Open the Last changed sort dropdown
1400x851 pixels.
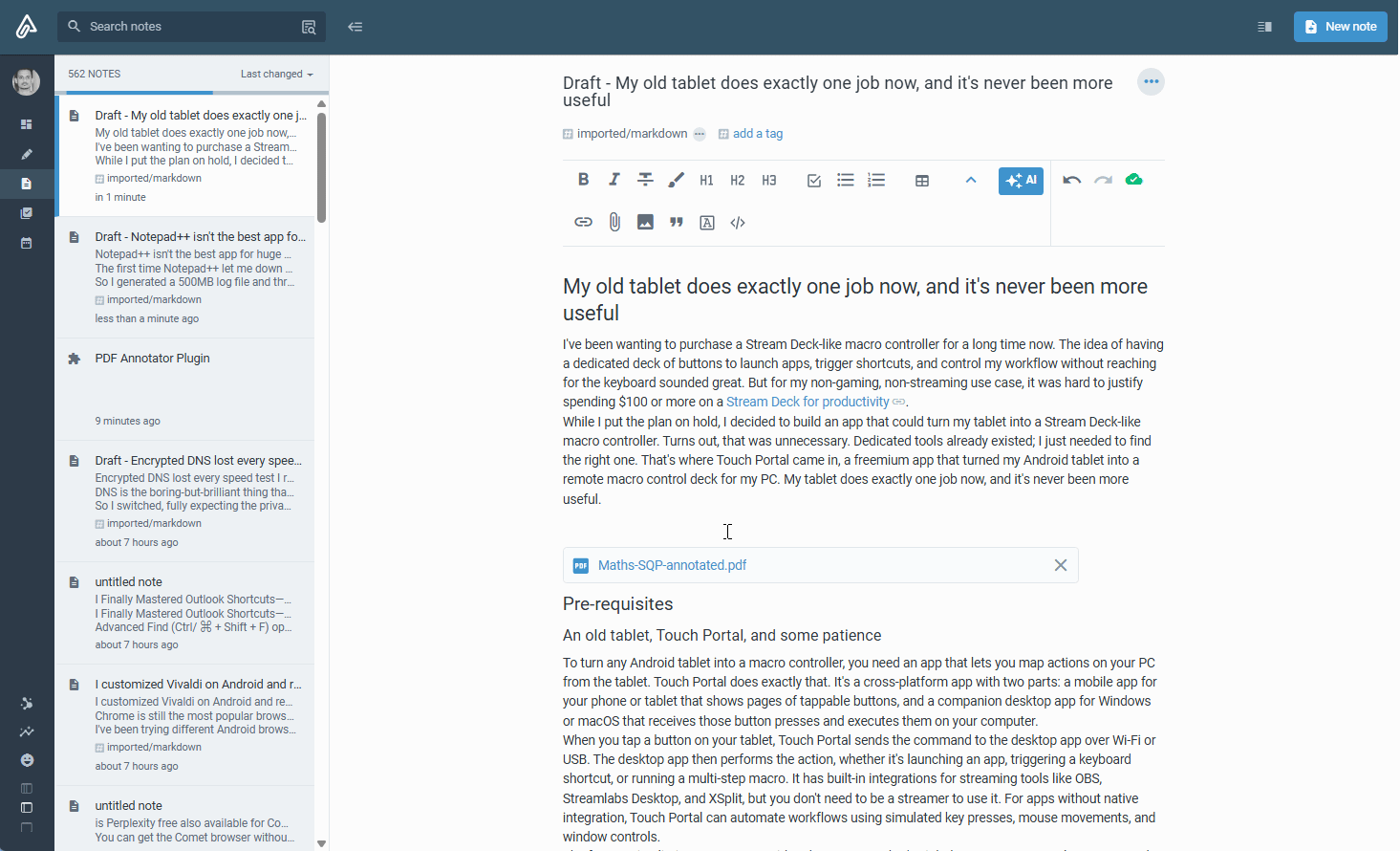[x=277, y=74]
